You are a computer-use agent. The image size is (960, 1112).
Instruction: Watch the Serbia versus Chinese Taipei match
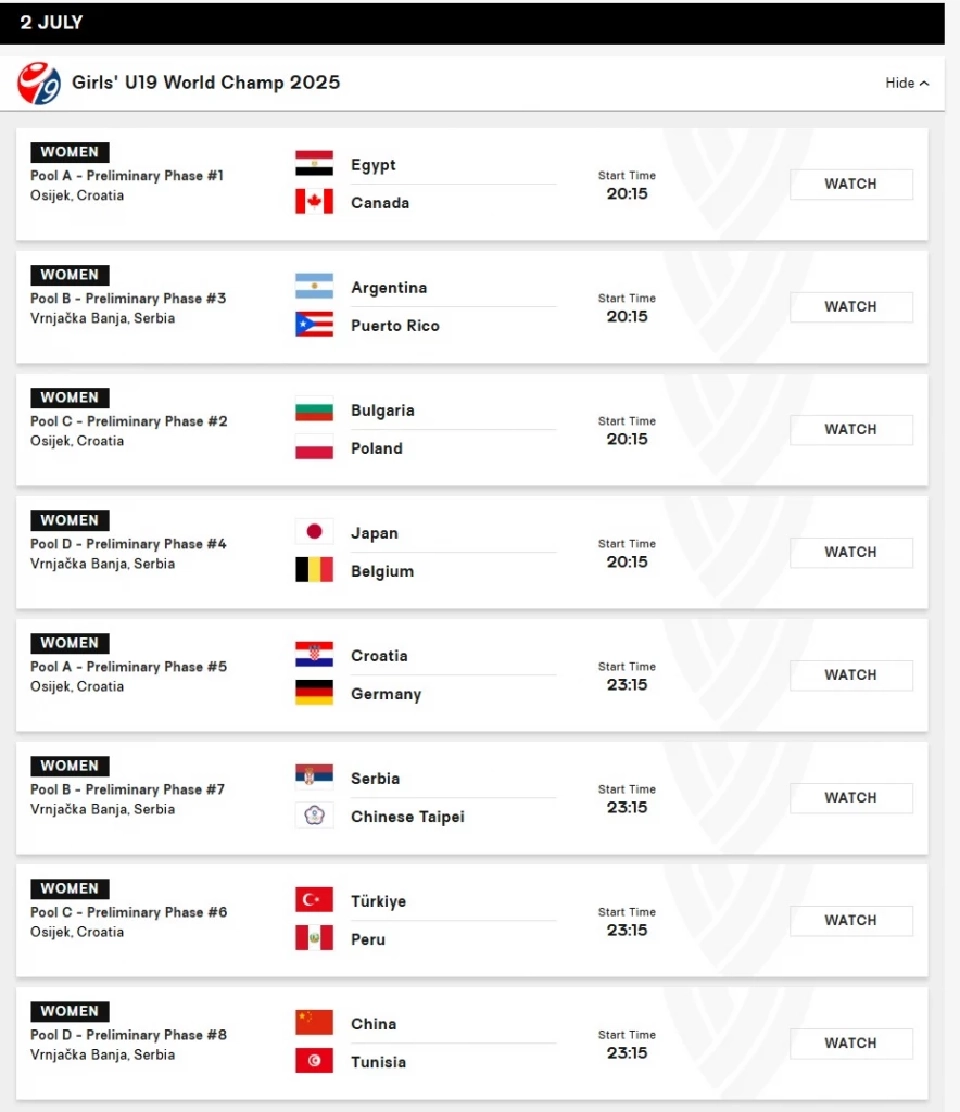(x=851, y=798)
